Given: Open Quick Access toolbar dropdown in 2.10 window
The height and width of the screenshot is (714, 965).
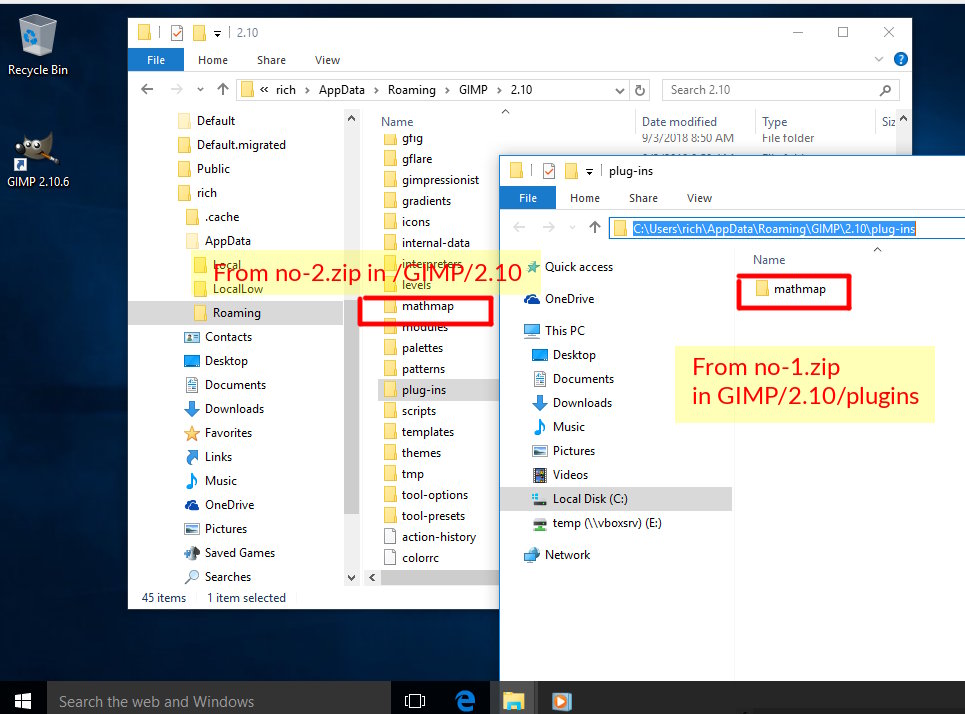Looking at the screenshot, I should point(217,33).
